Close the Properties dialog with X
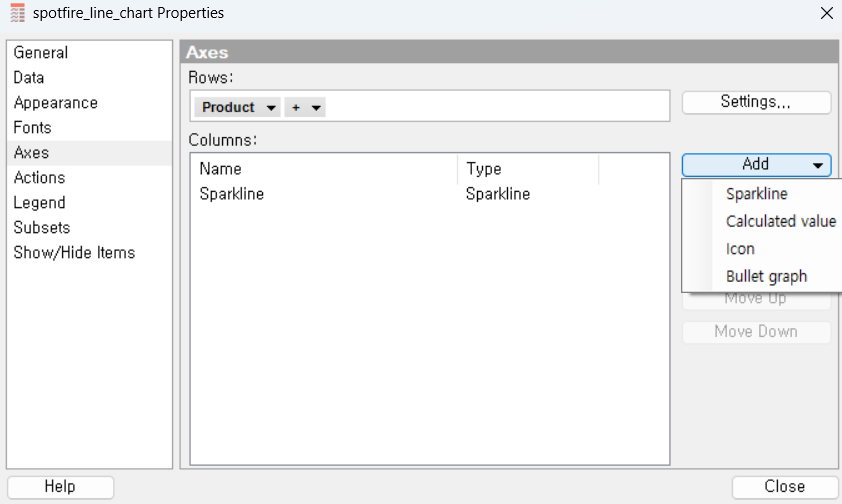Viewport: 842px width, 504px height. [x=826, y=13]
